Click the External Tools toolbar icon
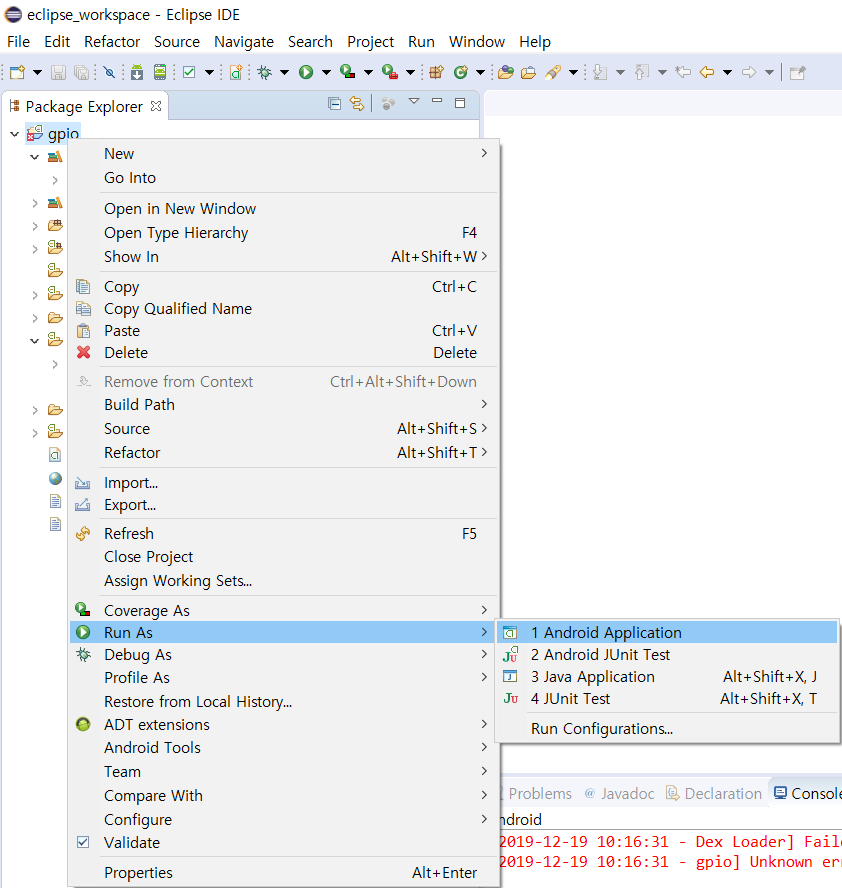 390,72
